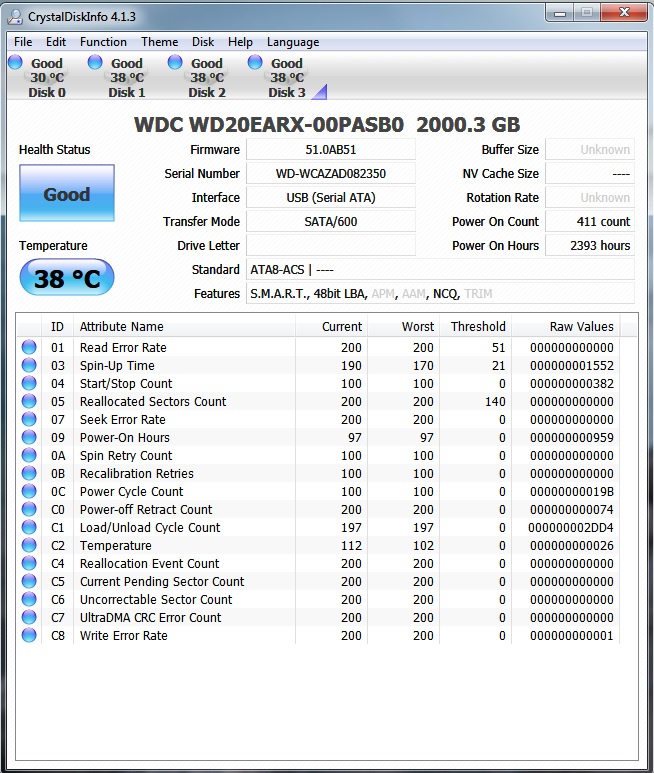This screenshot has width=654, height=773.
Task: Click the Serial Number field
Action: (x=331, y=174)
